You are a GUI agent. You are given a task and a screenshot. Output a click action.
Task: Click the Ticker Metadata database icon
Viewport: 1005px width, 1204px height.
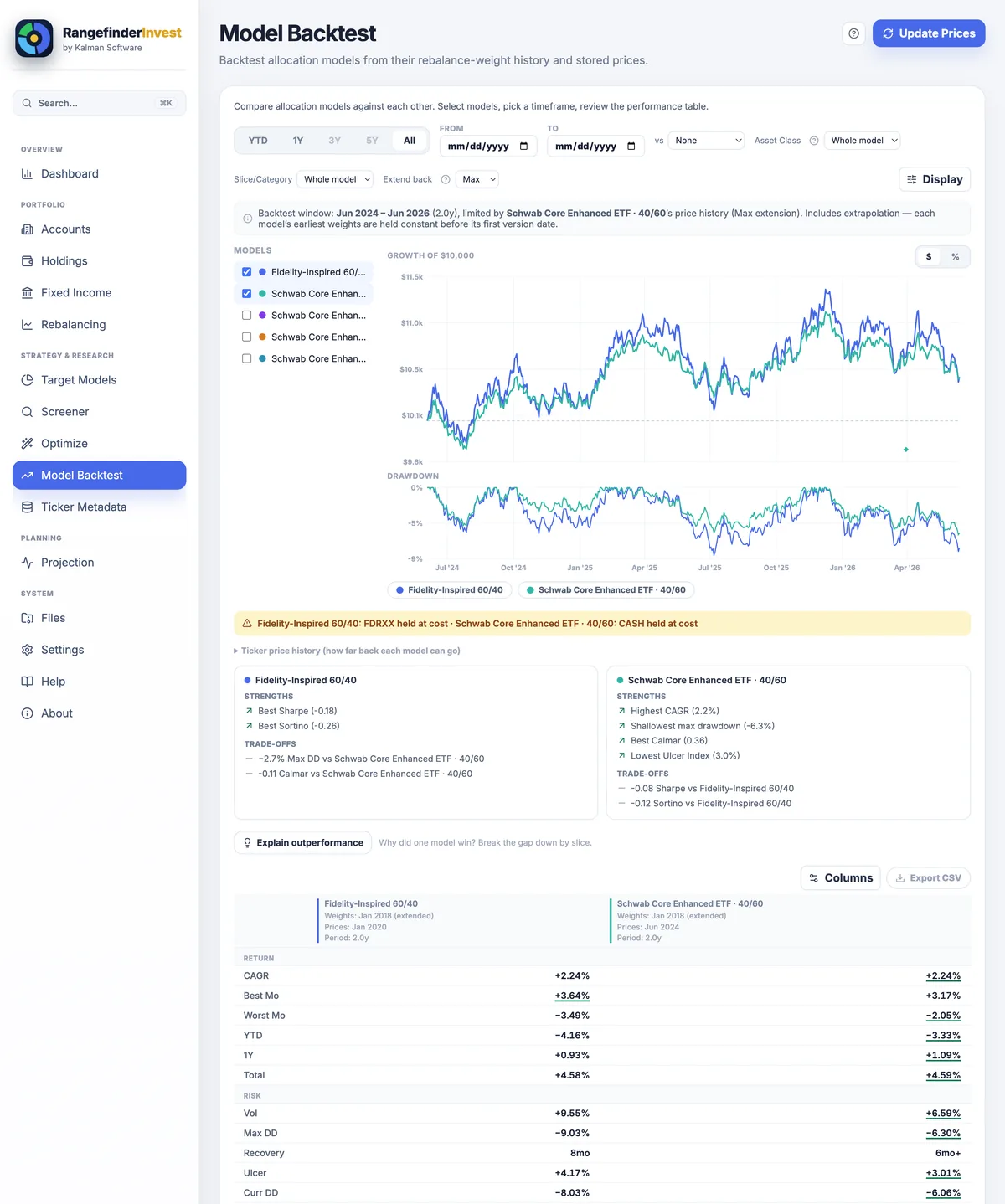[x=27, y=507]
